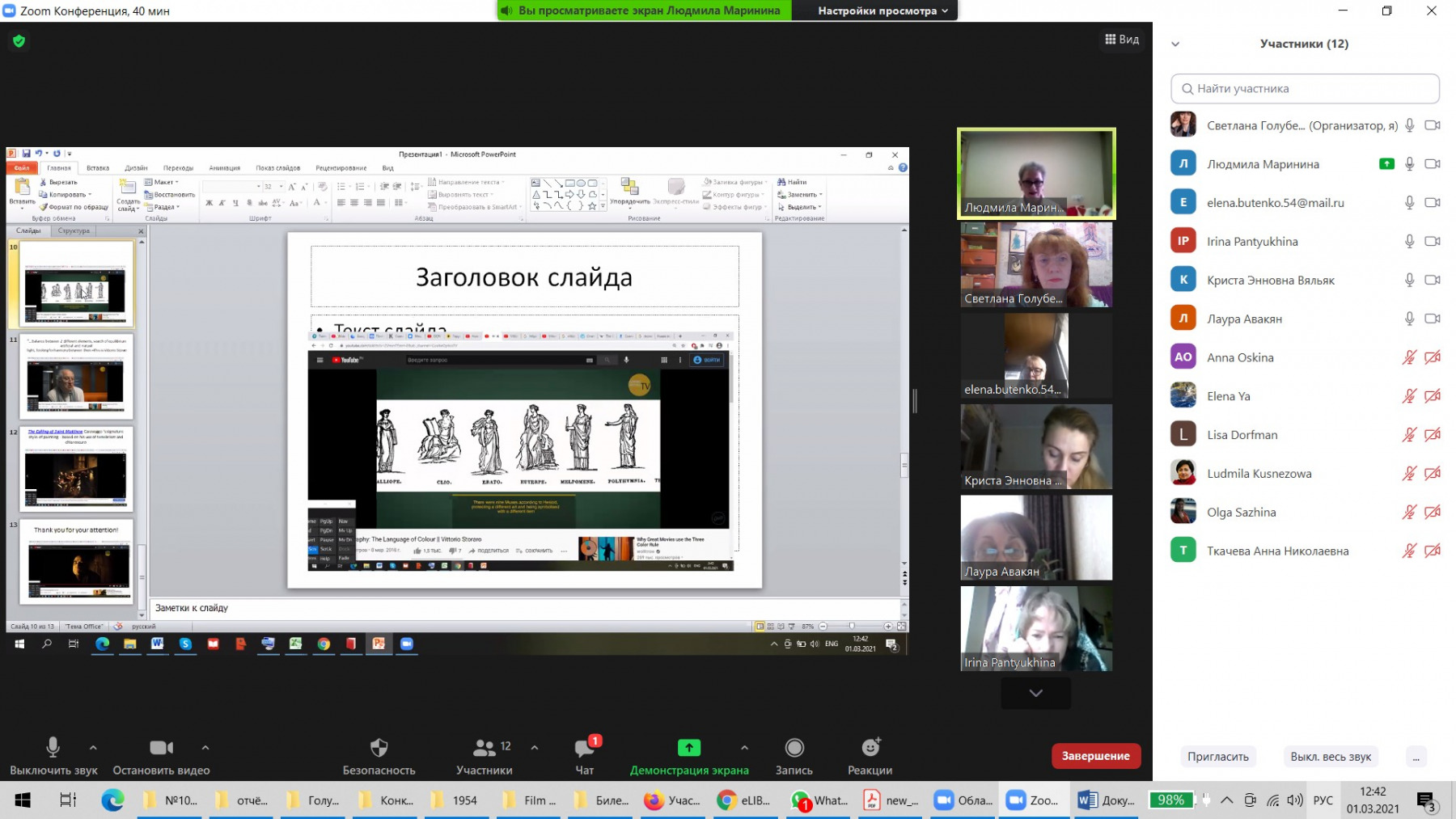
Task: Select slide 11 thumbnail in PowerPoint pane
Action: [x=76, y=377]
